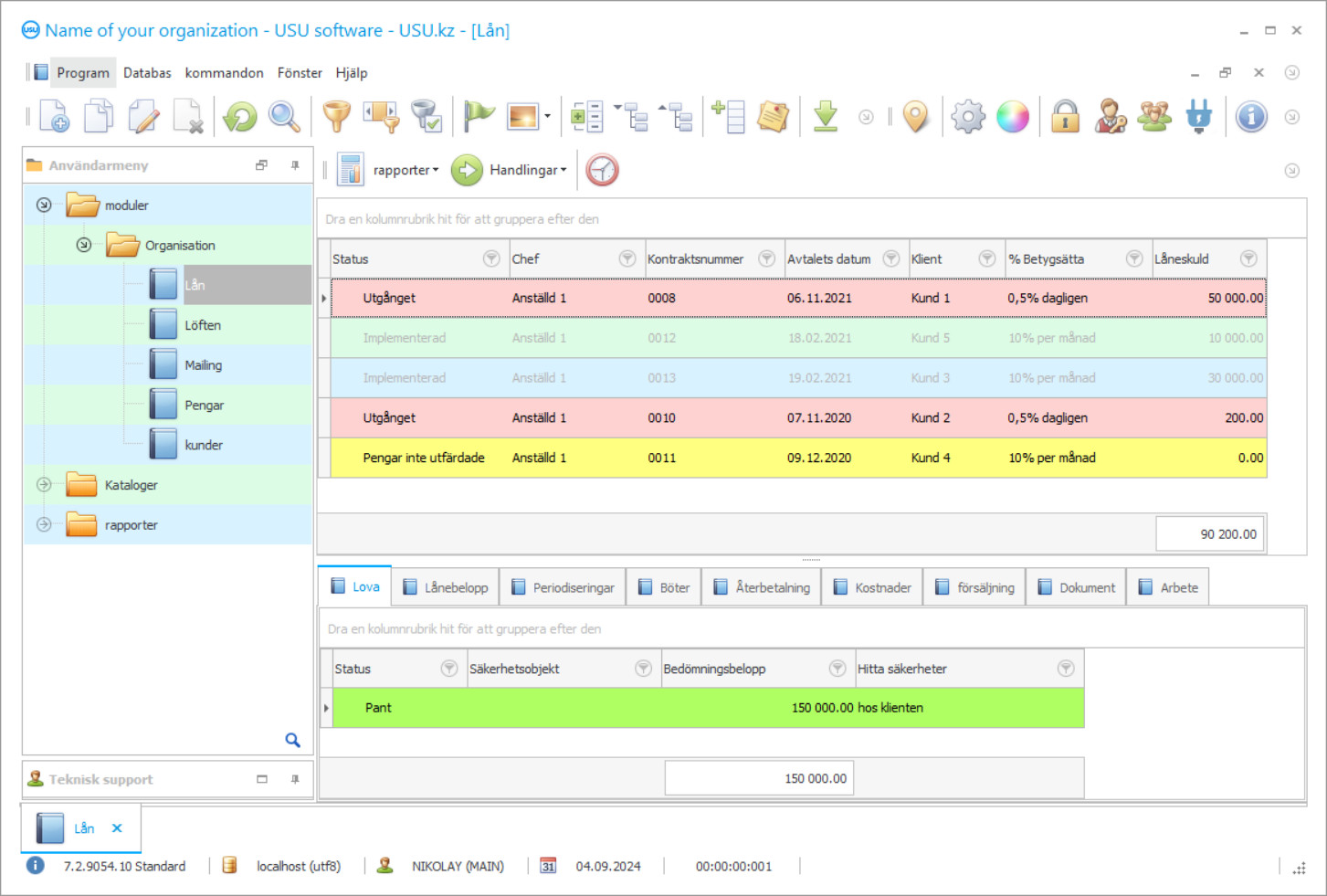Click the orange map location pin icon
Image resolution: width=1327 pixels, height=896 pixels.
[x=915, y=117]
